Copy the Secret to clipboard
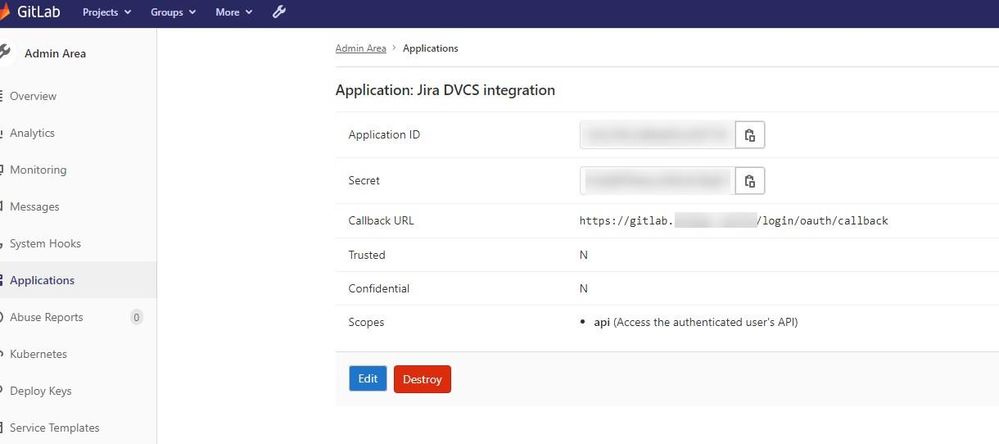999x444 pixels. pos(750,181)
